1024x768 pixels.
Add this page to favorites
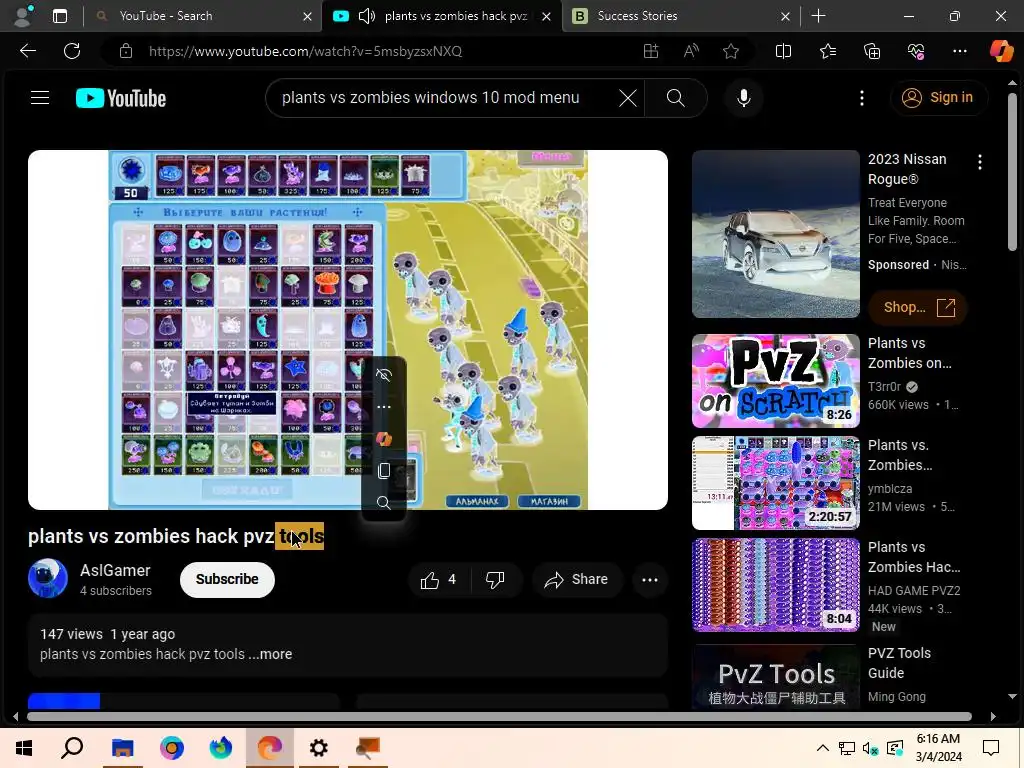tap(731, 51)
